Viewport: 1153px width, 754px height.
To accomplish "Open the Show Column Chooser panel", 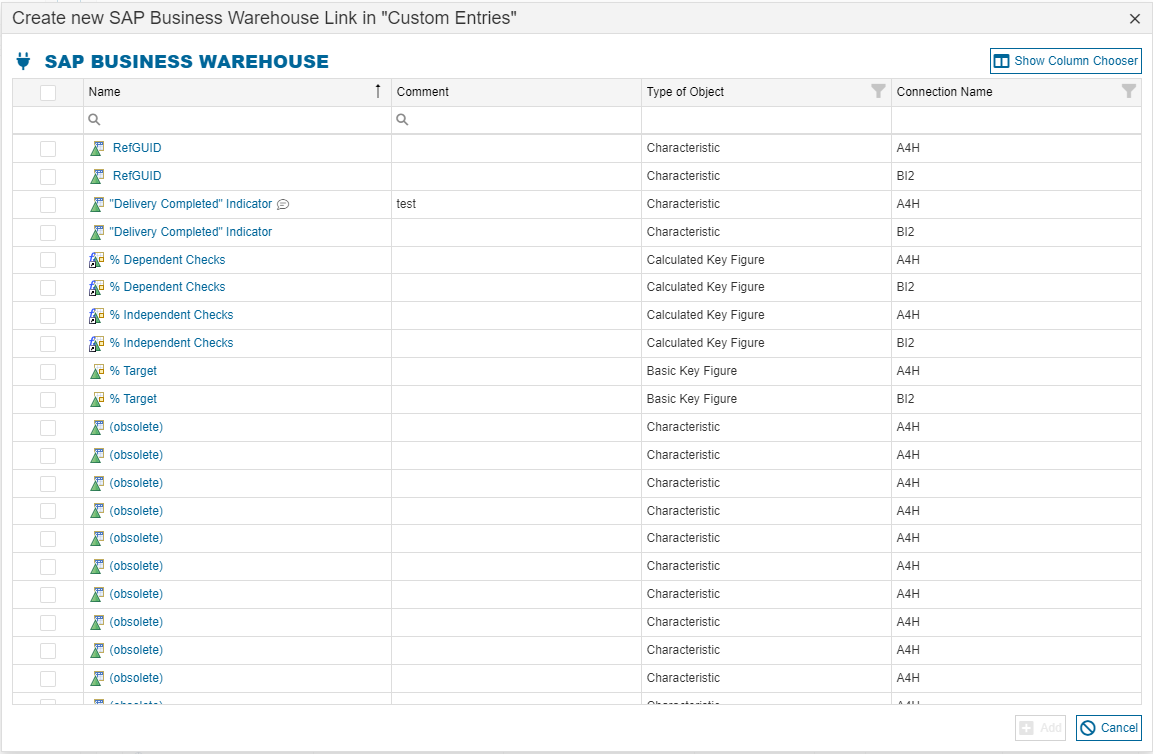I will click(x=1066, y=61).
